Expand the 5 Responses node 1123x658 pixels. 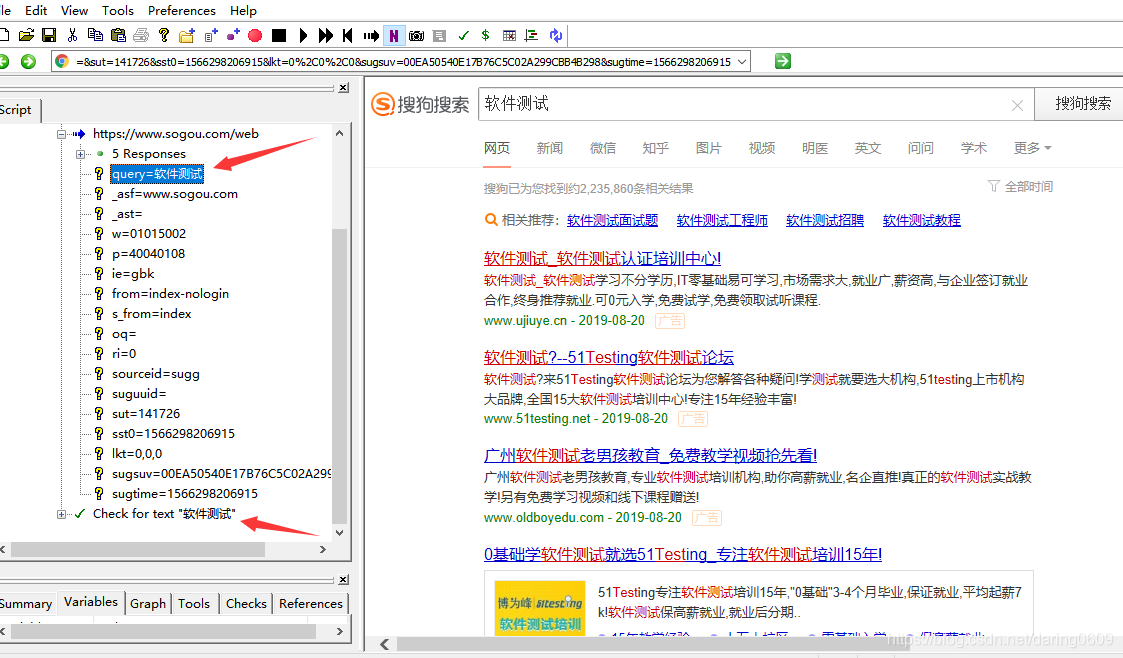tap(80, 154)
